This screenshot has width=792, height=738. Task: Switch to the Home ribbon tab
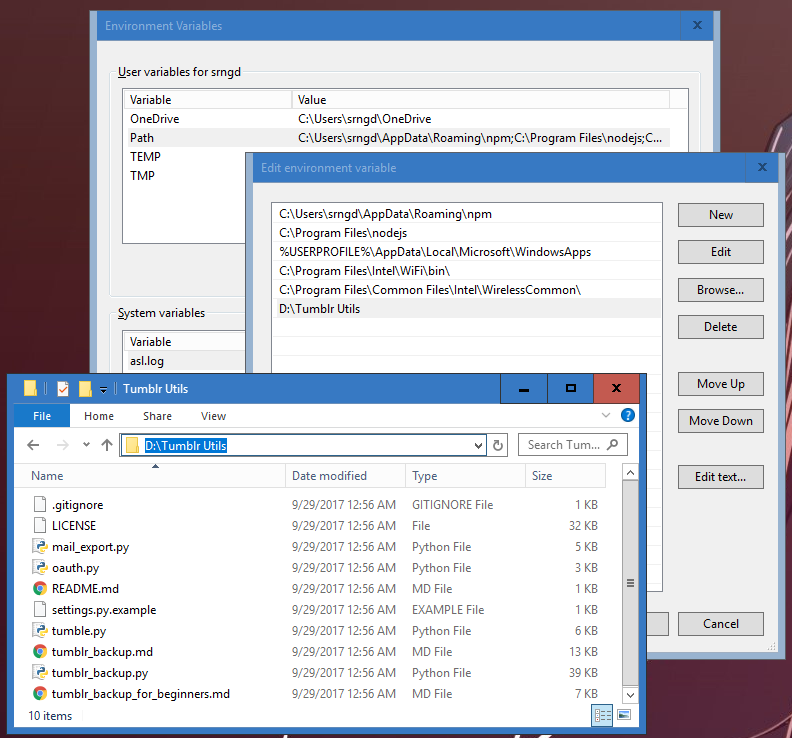click(x=98, y=416)
